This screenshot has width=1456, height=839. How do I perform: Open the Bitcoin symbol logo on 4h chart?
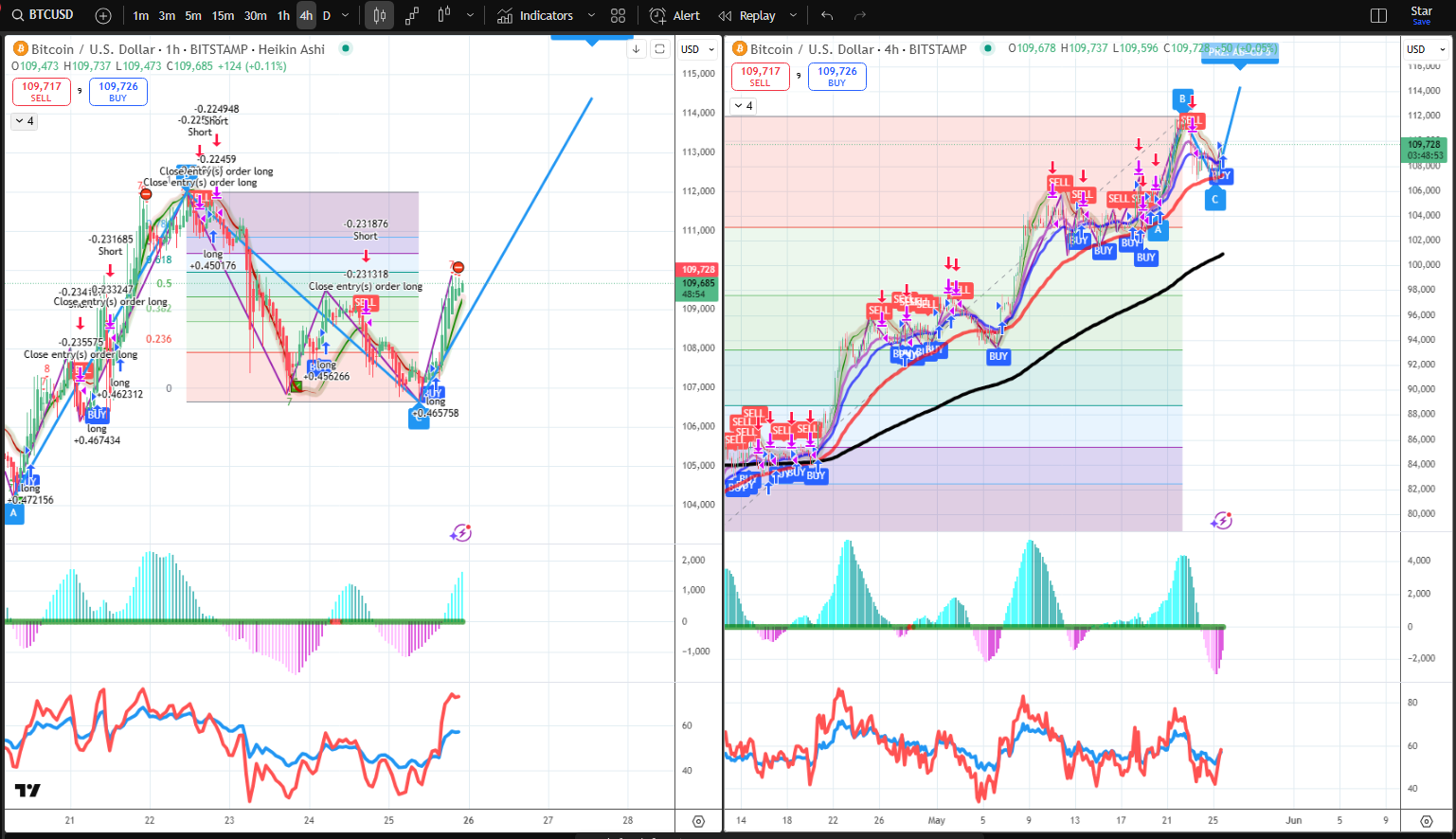click(x=740, y=49)
